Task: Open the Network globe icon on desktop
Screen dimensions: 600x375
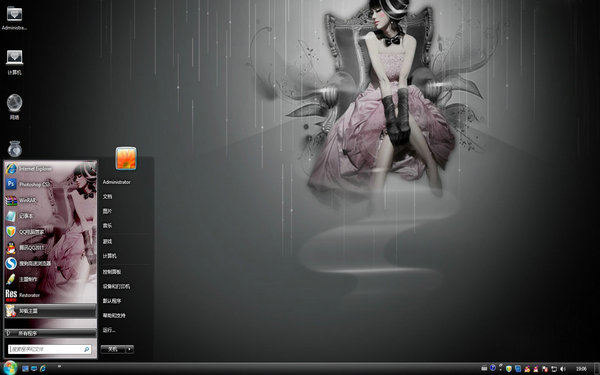Action: tap(15, 106)
